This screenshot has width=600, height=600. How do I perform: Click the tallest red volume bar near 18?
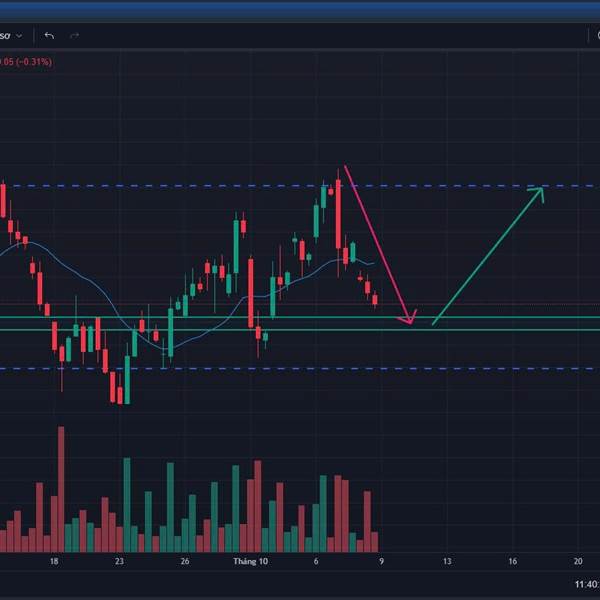(x=61, y=489)
